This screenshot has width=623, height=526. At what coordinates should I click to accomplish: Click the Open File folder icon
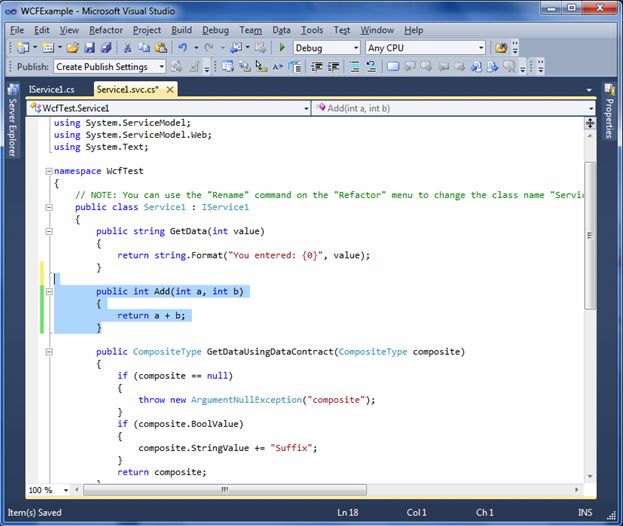pyautogui.click(x=73, y=48)
